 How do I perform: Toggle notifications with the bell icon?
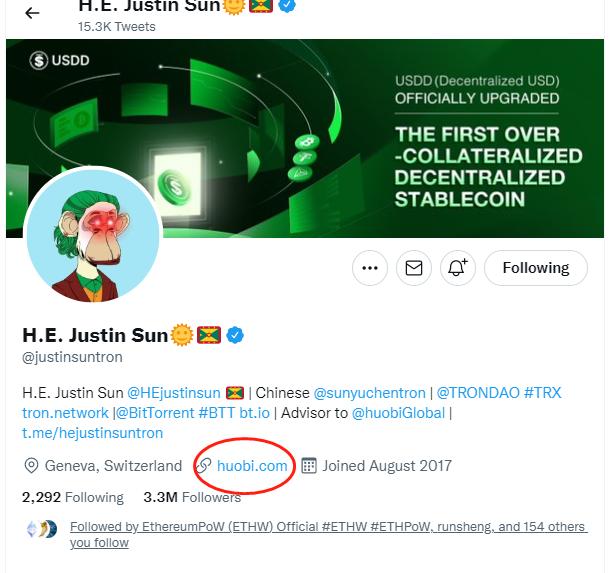click(458, 268)
